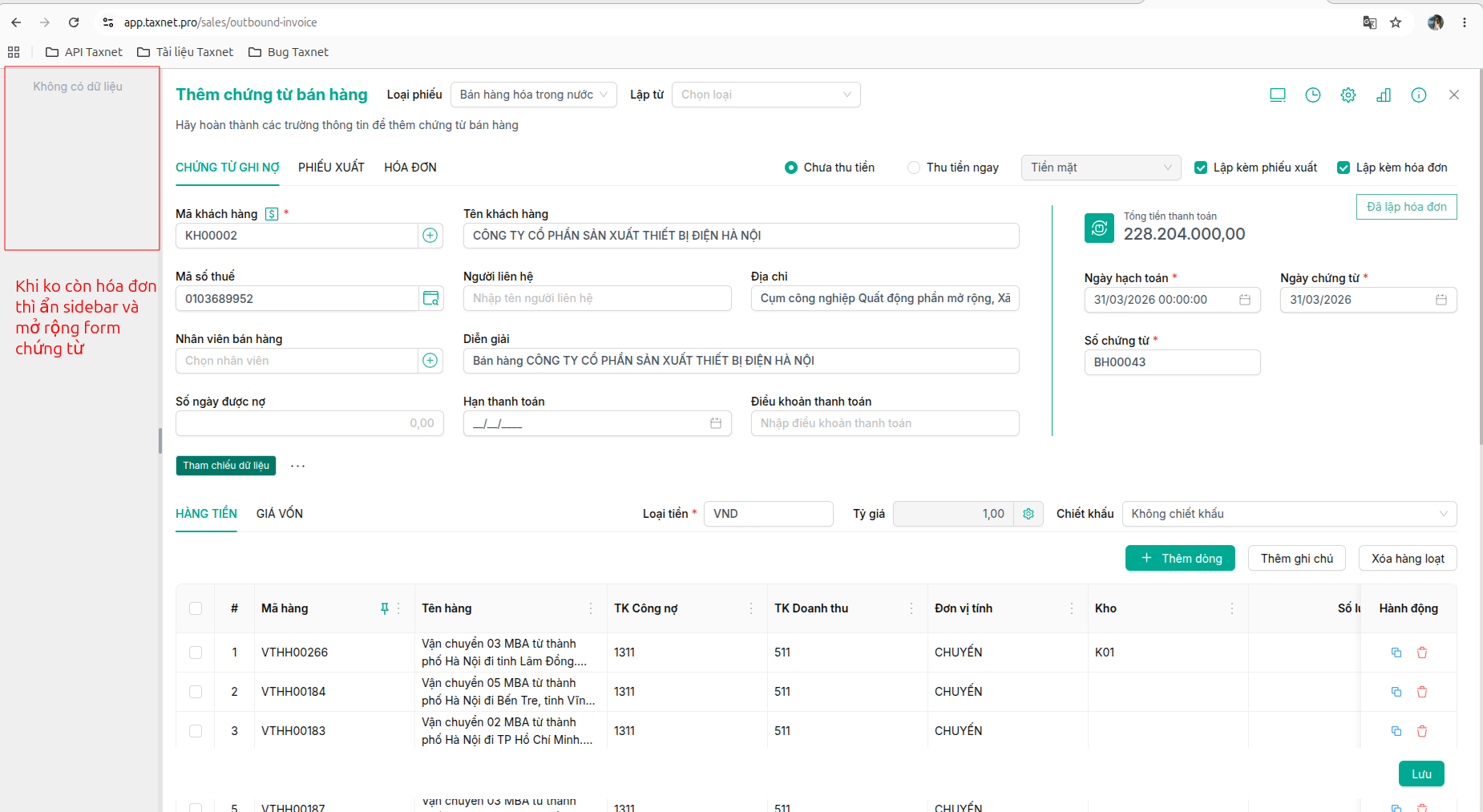The height and width of the screenshot is (812, 1483).
Task: Duplicate row VTHH00184 with copy icon
Action: pyautogui.click(x=1396, y=692)
